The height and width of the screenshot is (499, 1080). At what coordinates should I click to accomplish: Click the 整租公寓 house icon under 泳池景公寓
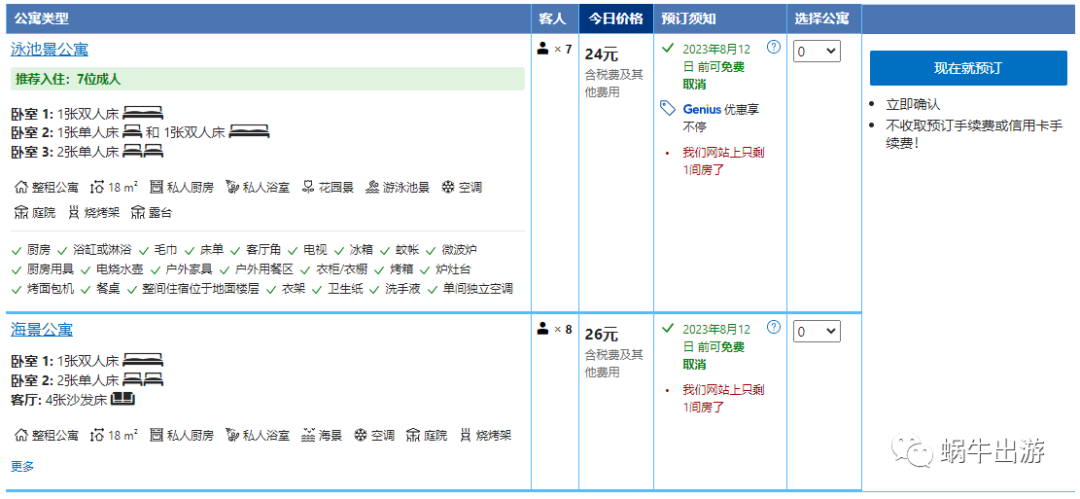pos(21,187)
